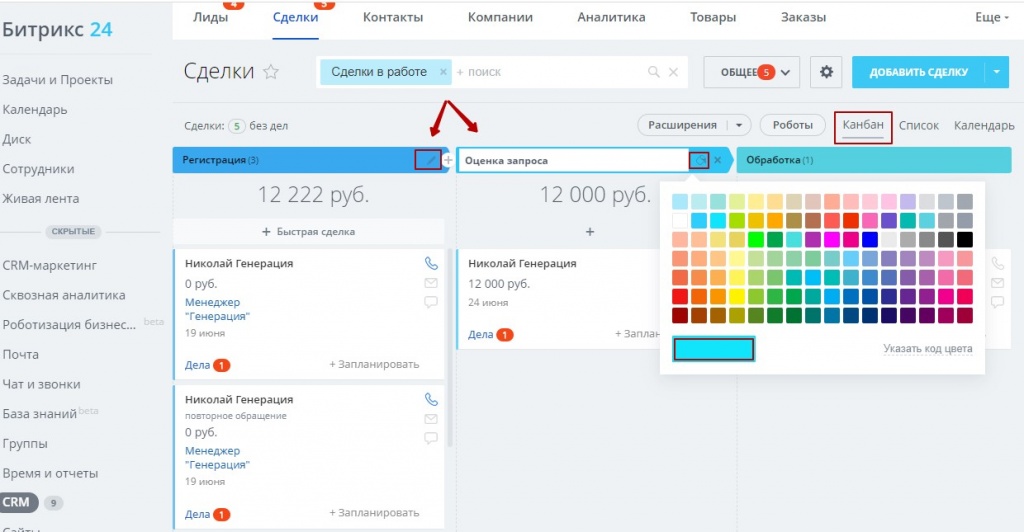Open CRM-маркетинг in sidebar
1024x532 pixels.
(x=50, y=266)
